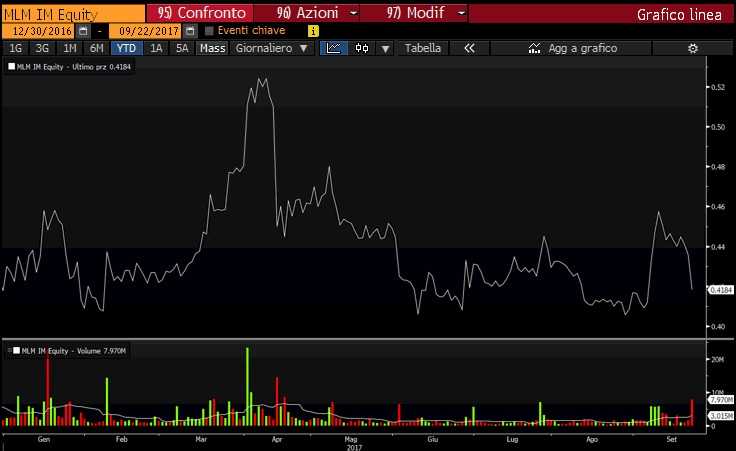Click the Tabella button
736x451 pixels.
[x=422, y=48]
